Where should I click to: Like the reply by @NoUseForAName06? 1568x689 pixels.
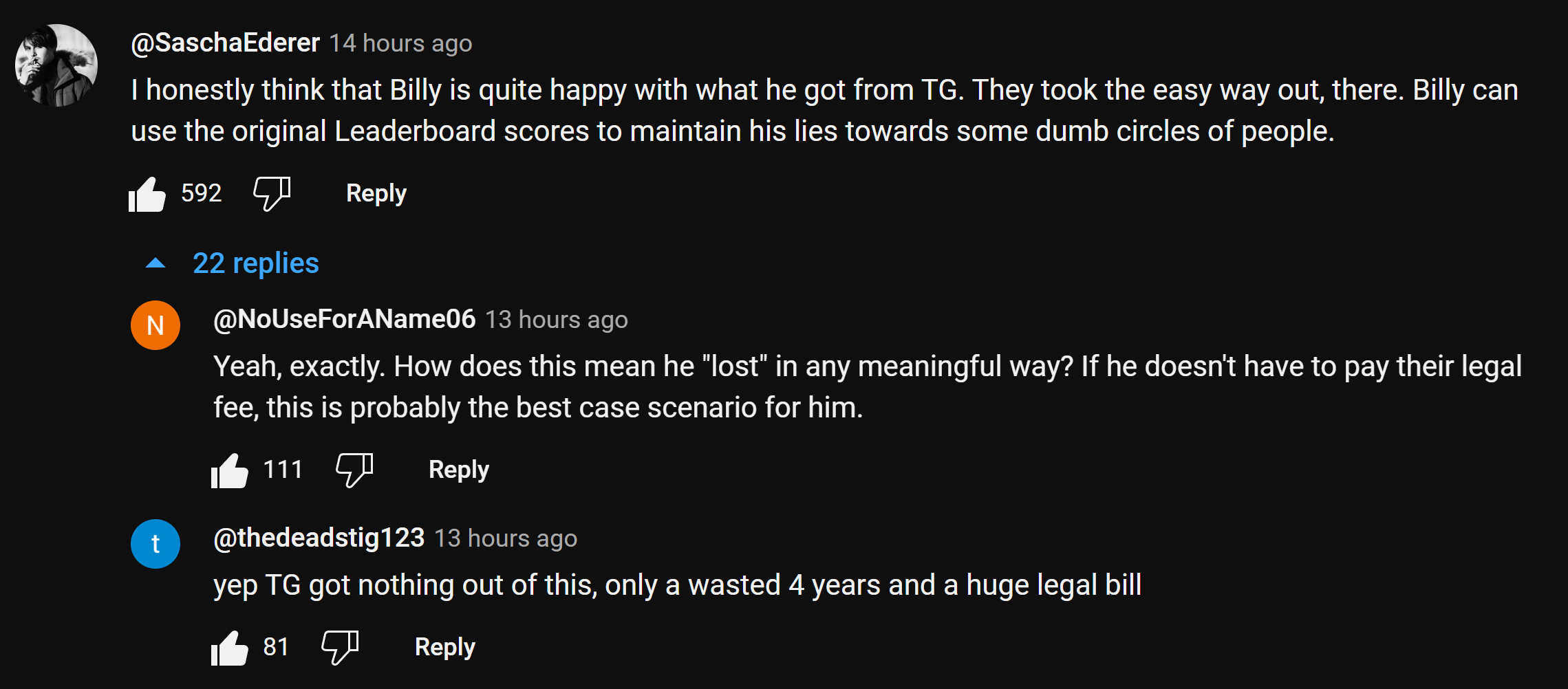pyautogui.click(x=230, y=471)
